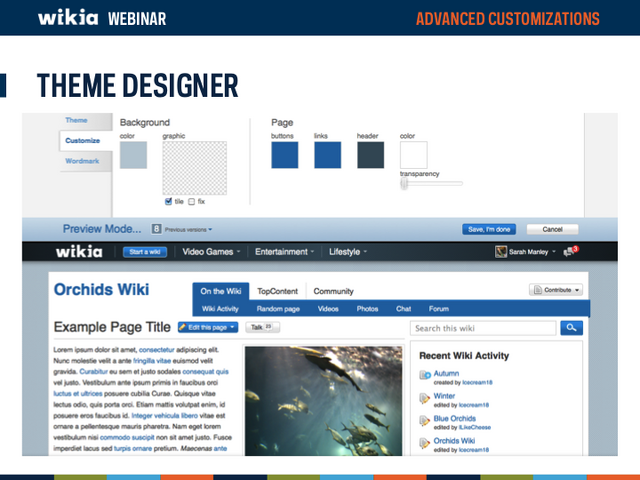
Task: Follow the turpis ornare link
Action: (x=133, y=449)
